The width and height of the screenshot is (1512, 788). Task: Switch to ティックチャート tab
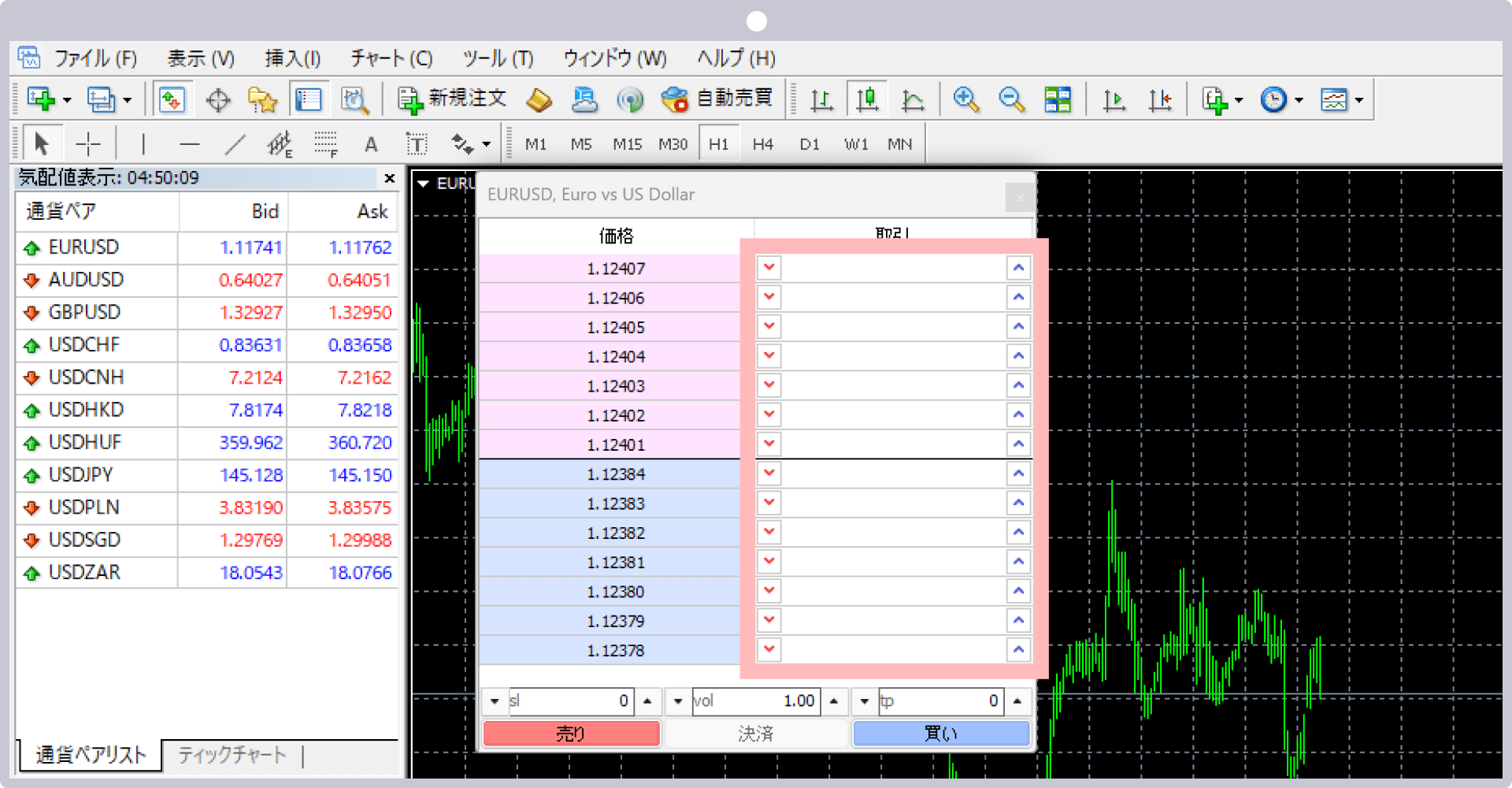click(x=232, y=755)
